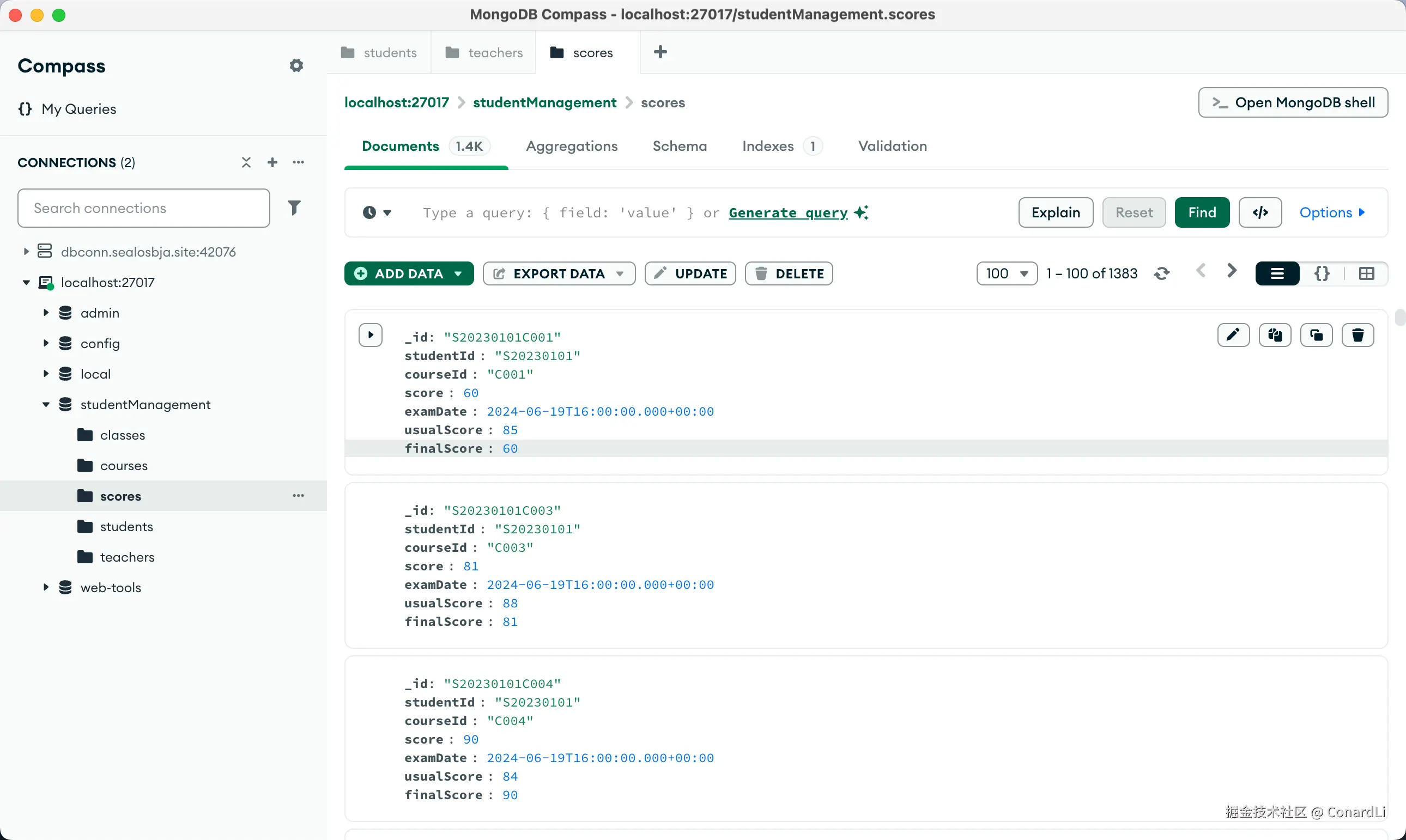The height and width of the screenshot is (840, 1406).
Task: Edit first document with pencil icon
Action: 1233,335
